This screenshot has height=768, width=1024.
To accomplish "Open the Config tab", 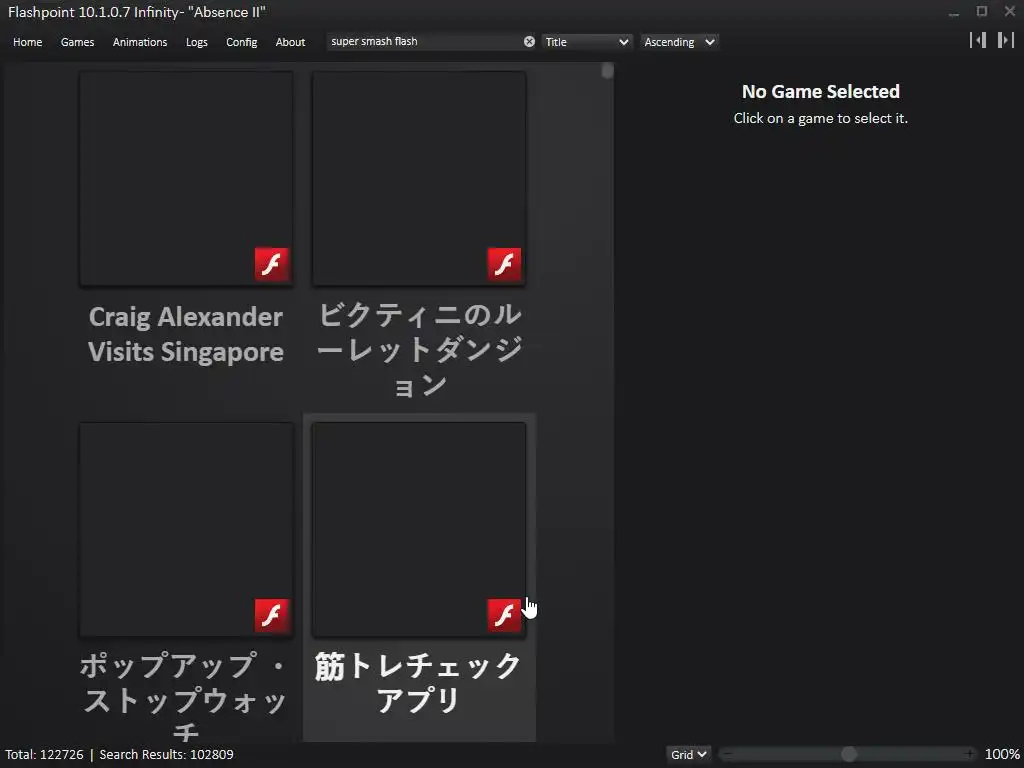I will pyautogui.click(x=242, y=42).
